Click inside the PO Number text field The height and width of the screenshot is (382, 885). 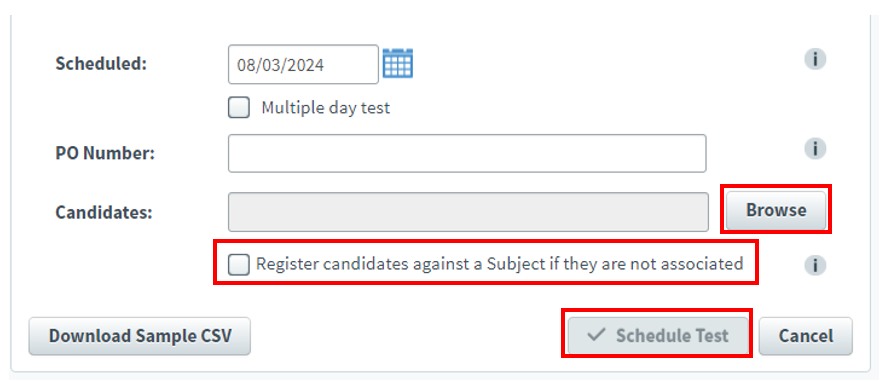click(467, 153)
